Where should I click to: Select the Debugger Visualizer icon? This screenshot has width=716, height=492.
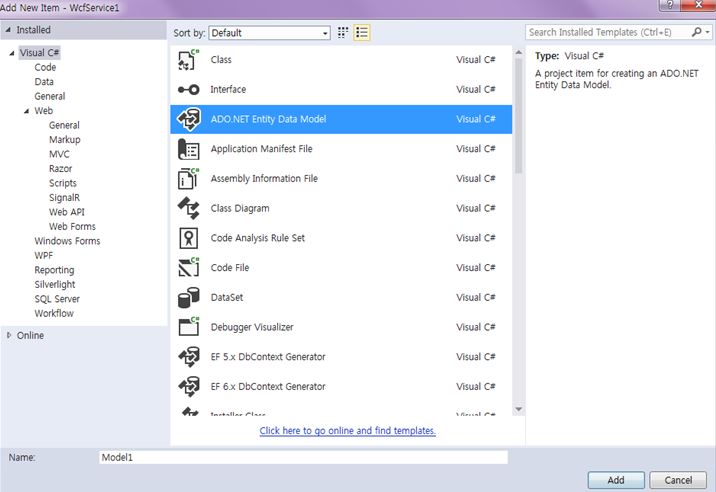189,327
